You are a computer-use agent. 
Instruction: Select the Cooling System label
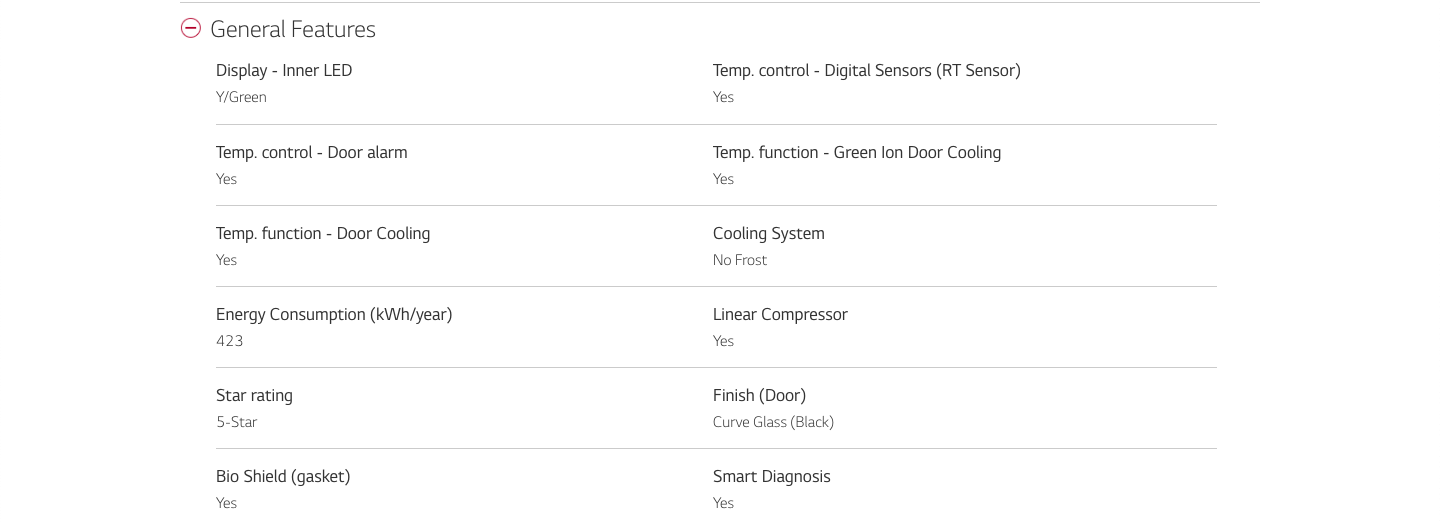pyautogui.click(x=769, y=234)
